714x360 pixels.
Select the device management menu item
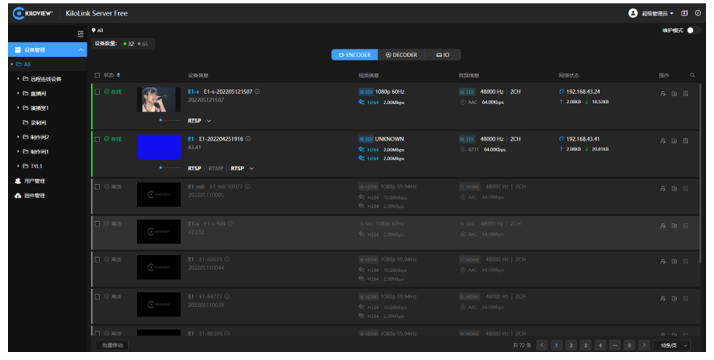(47, 50)
